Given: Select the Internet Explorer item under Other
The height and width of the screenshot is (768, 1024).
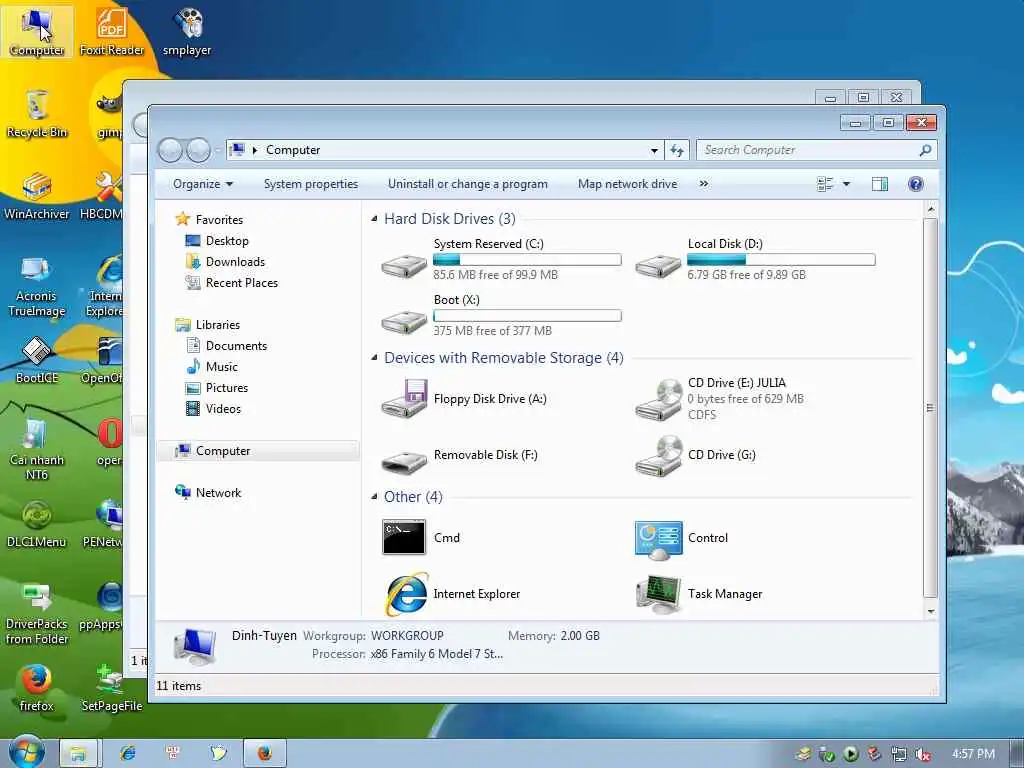Looking at the screenshot, I should tap(452, 594).
